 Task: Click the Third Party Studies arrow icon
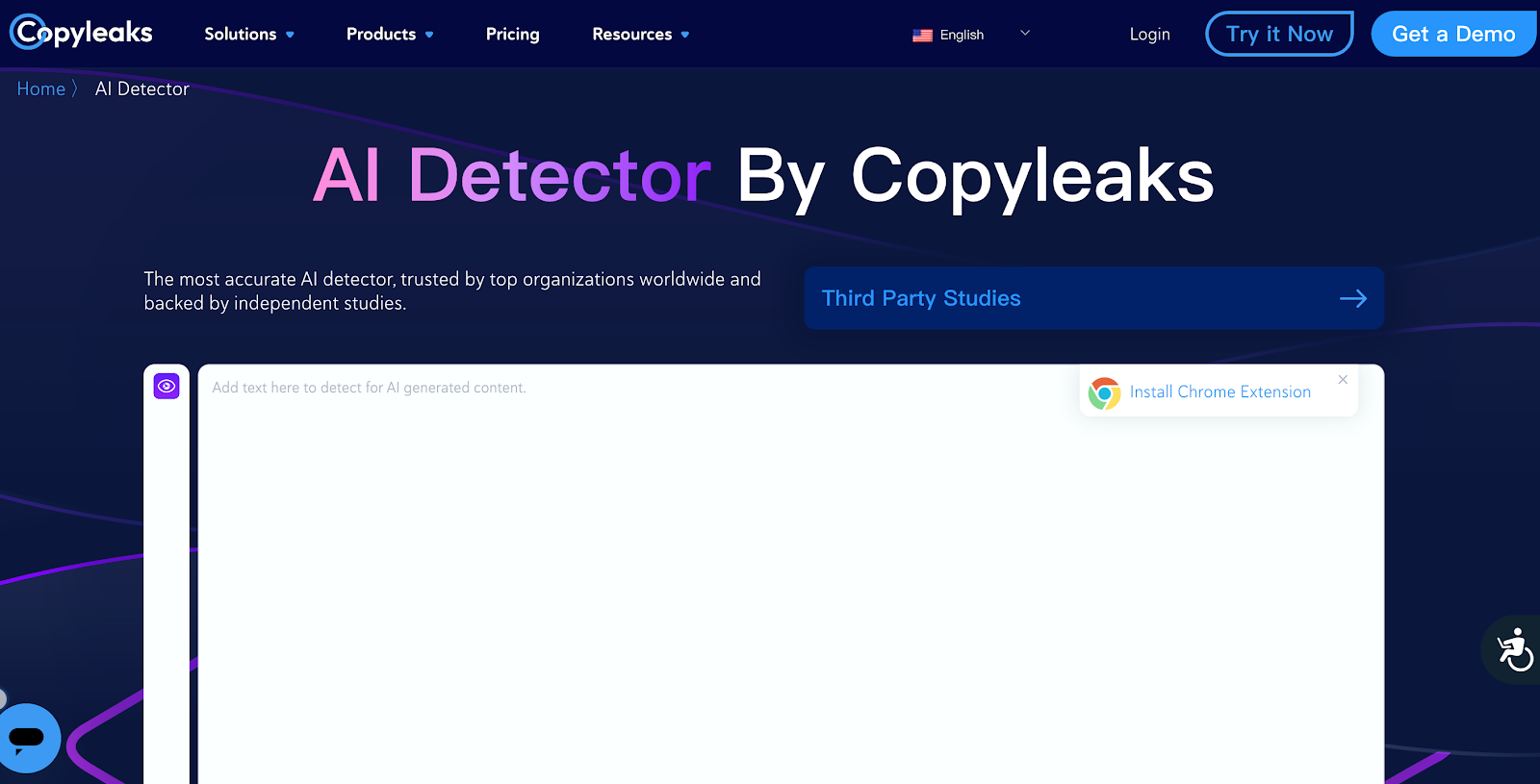point(1353,298)
